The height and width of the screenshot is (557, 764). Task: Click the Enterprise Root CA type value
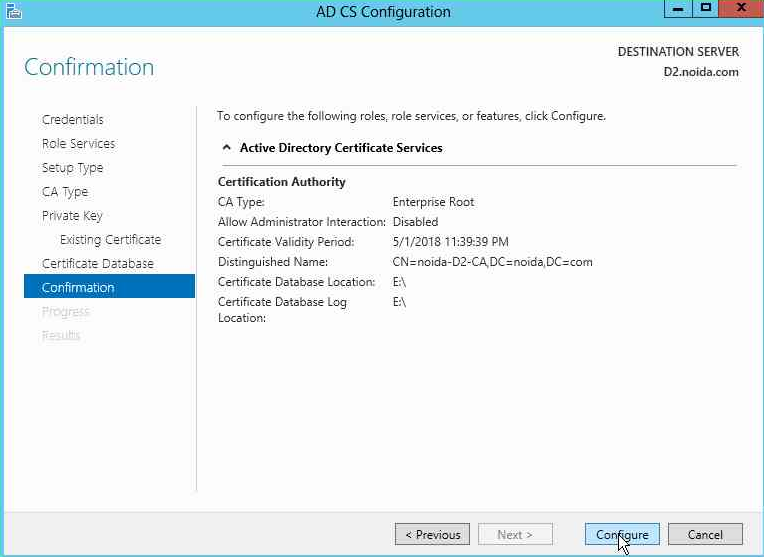(433, 202)
